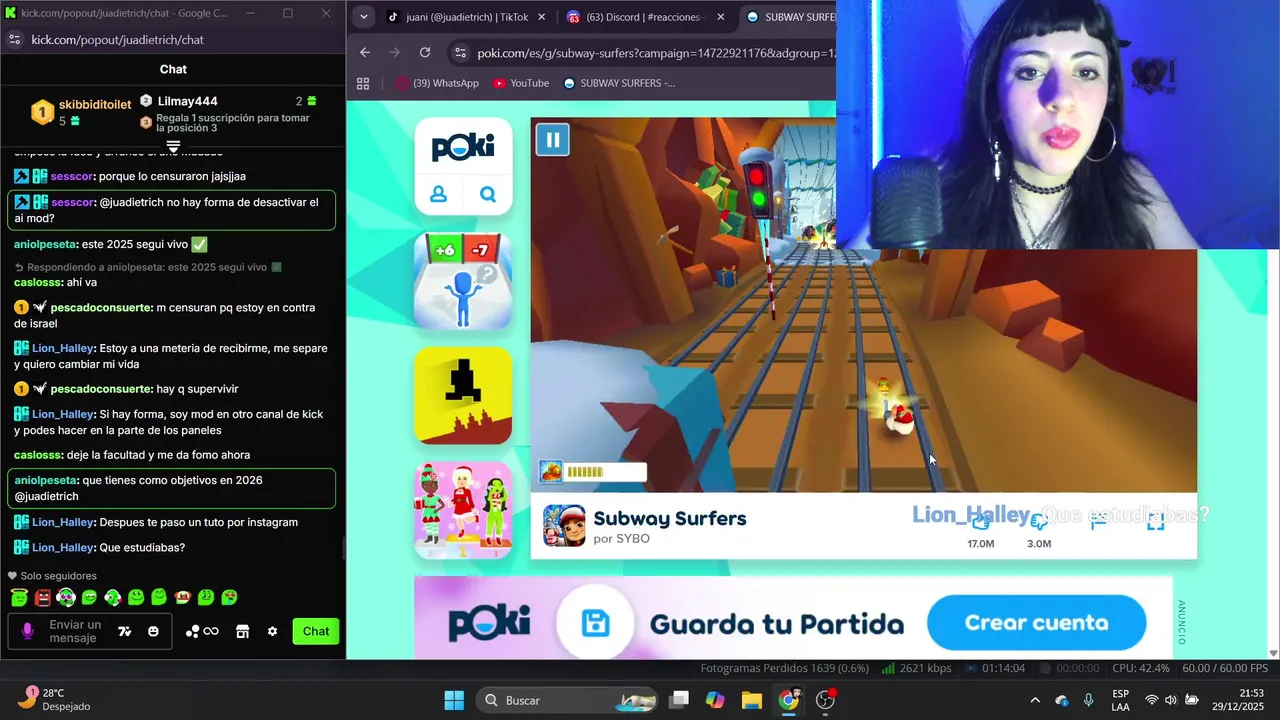This screenshot has height=720, width=1280.
Task: Open the Kick chat shop icon
Action: click(x=242, y=631)
